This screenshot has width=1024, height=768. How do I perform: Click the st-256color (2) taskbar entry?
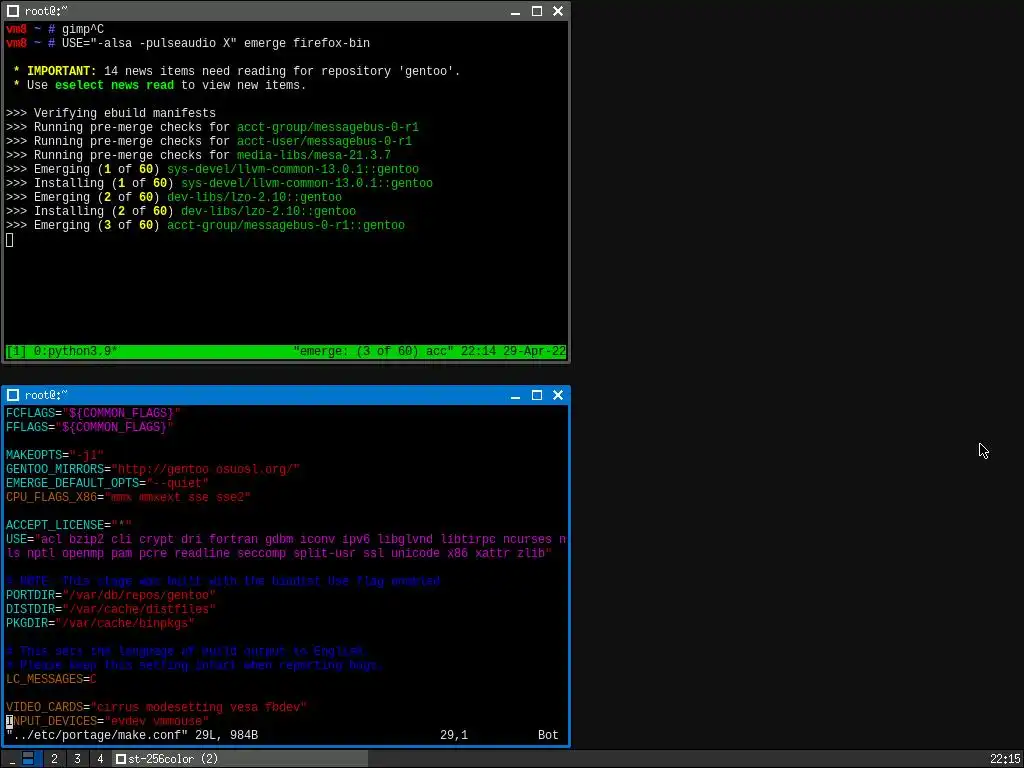(x=240, y=759)
